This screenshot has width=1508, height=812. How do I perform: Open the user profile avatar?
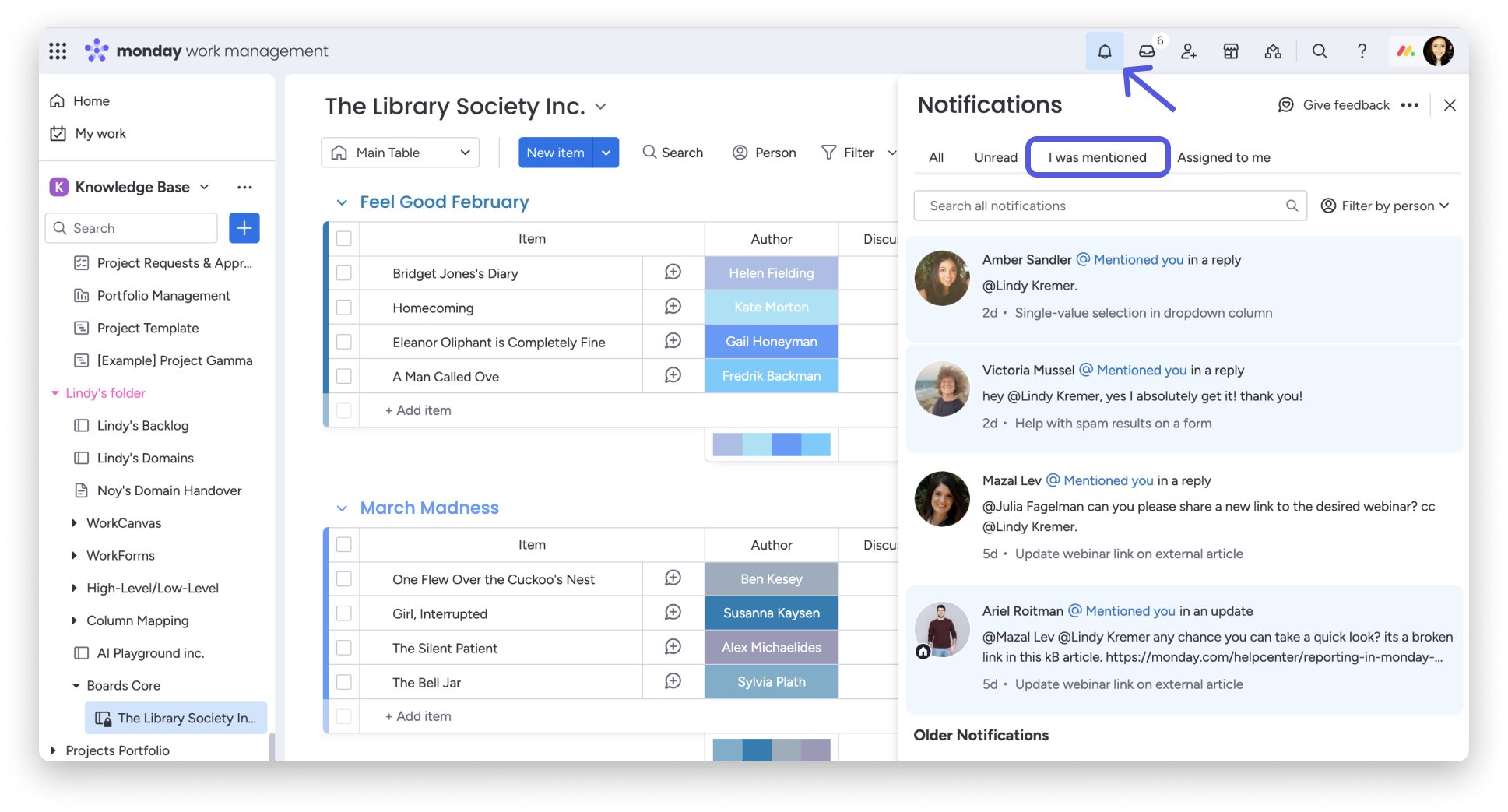1439,51
